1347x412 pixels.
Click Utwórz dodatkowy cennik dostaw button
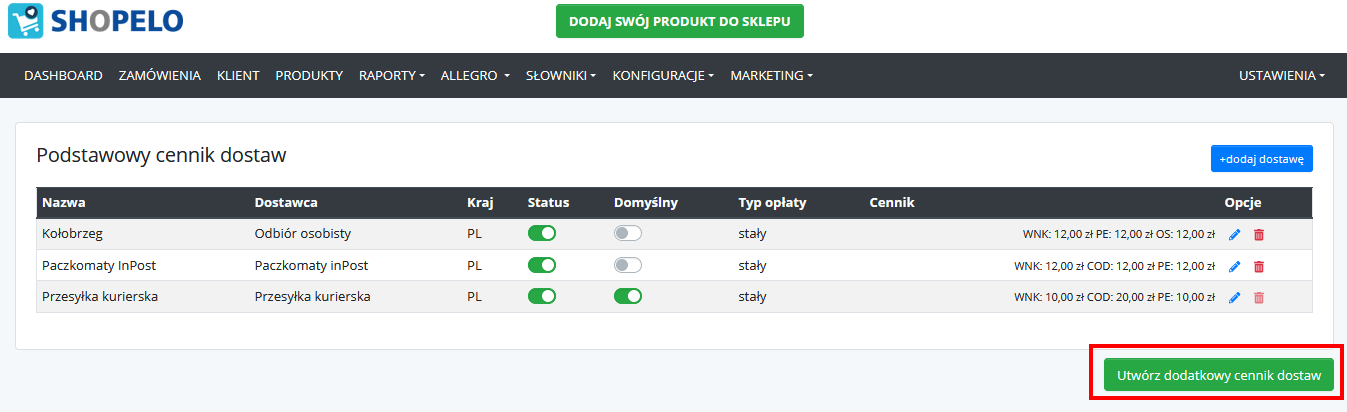coord(1218,375)
